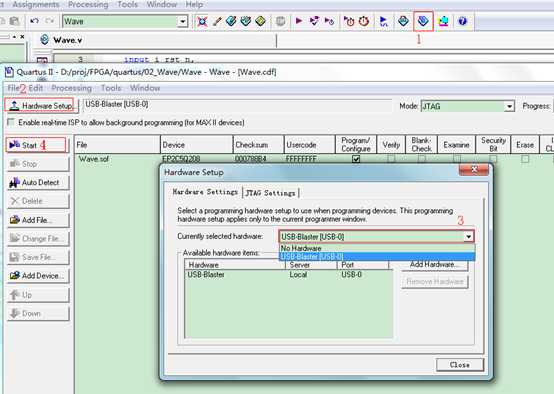The image size is (554, 394).
Task: Click the yellow chip floorplan toolbar icon
Action: [x=261, y=21]
